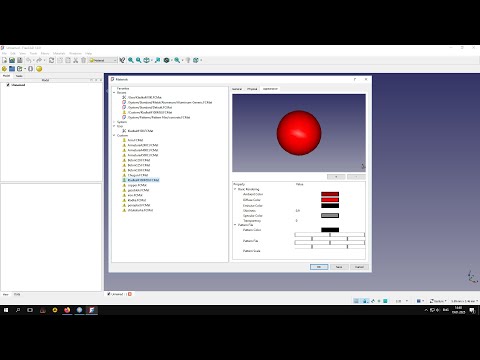Click the Cancel button in Materials dialog
This screenshot has height=360, width=480.
click(359, 267)
